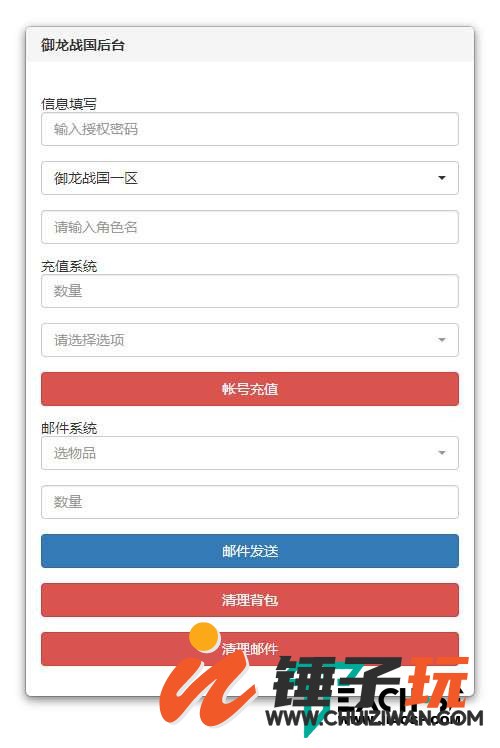Open the 御龙战国一区 server dropdown
Screen dimensions: 500x748
click(250, 178)
